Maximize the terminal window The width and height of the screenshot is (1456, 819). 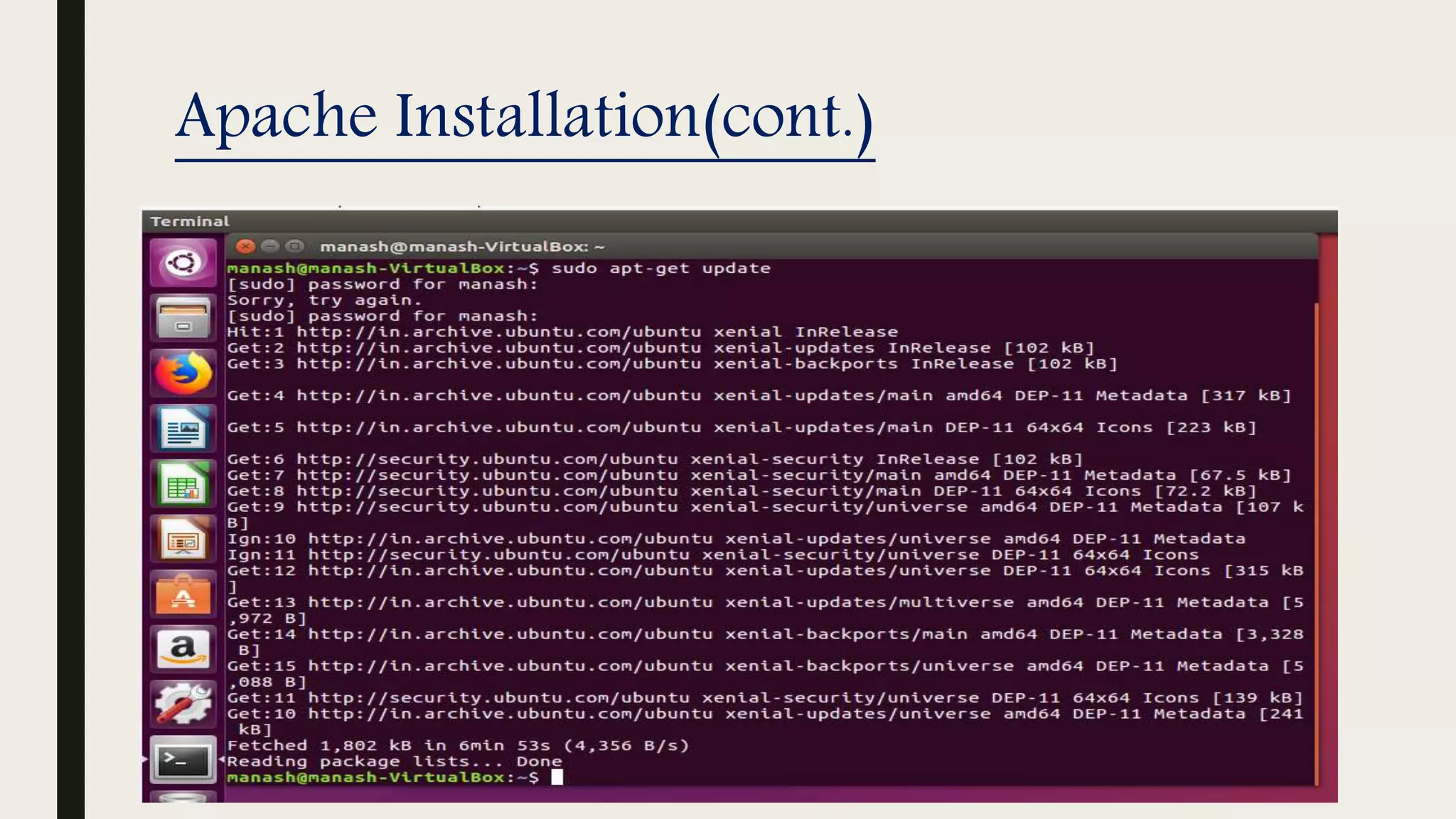coord(294,247)
